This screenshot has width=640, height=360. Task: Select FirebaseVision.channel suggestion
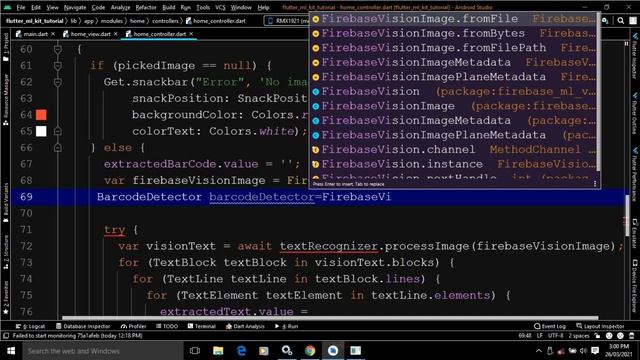[x=454, y=149]
